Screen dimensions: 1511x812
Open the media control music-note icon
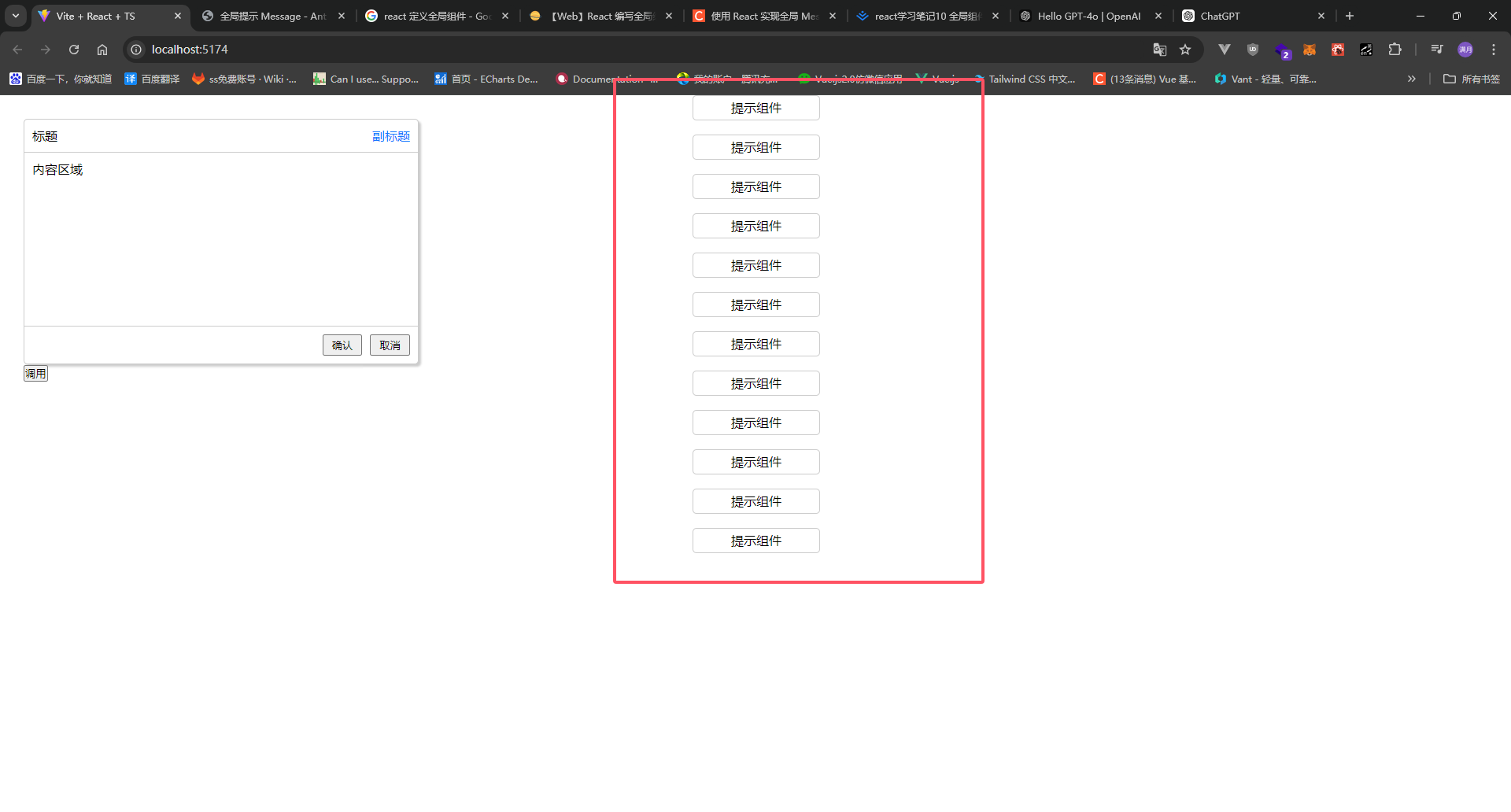(x=1437, y=50)
